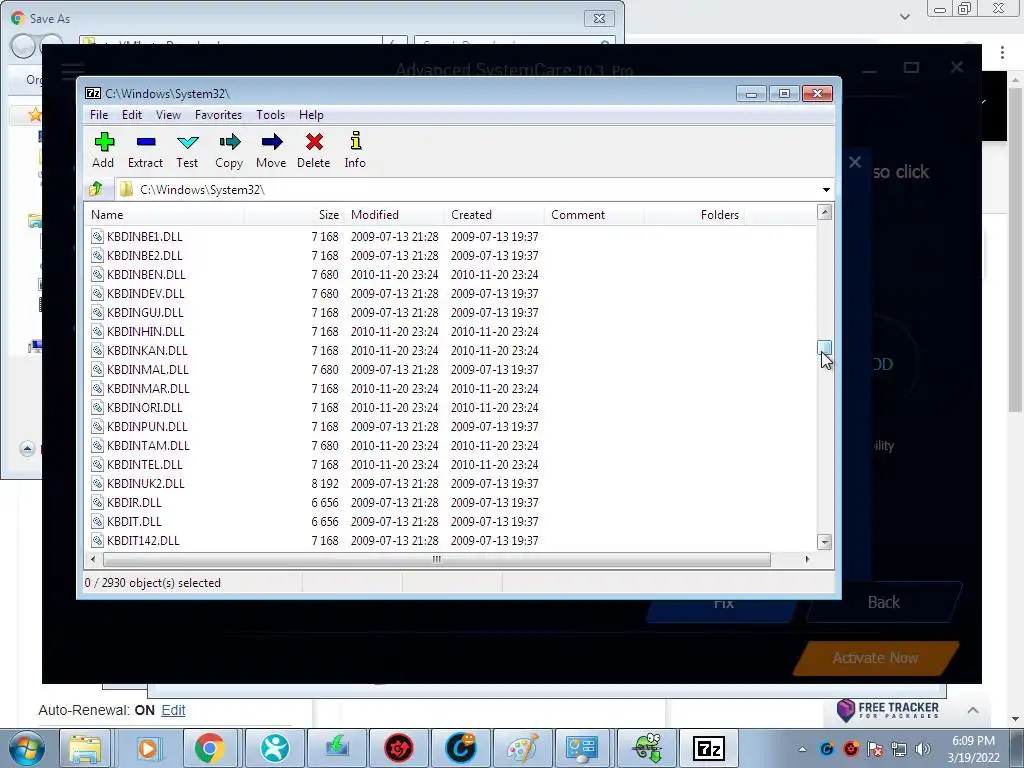Screen dimensions: 1024x768
Task: Switch to the 7-Zip taskbar button
Action: tap(709, 748)
